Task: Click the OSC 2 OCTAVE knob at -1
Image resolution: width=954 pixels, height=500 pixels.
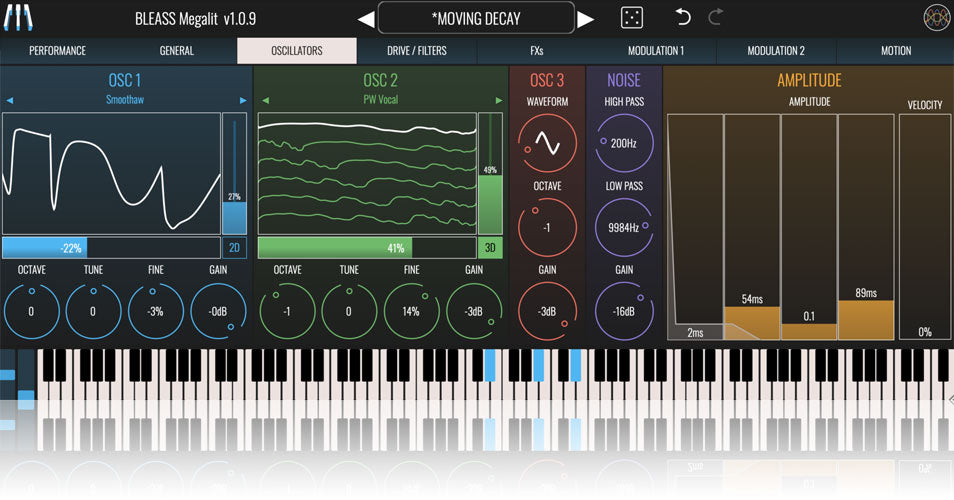Action: click(287, 311)
